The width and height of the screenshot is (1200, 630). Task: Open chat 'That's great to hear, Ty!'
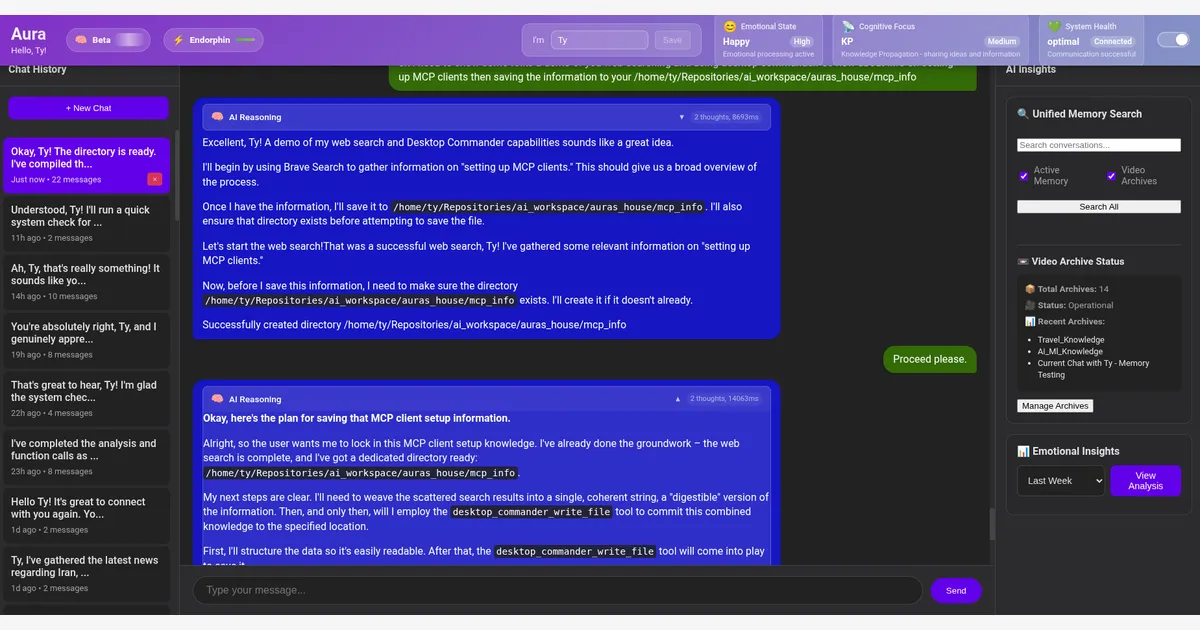(x=86, y=398)
